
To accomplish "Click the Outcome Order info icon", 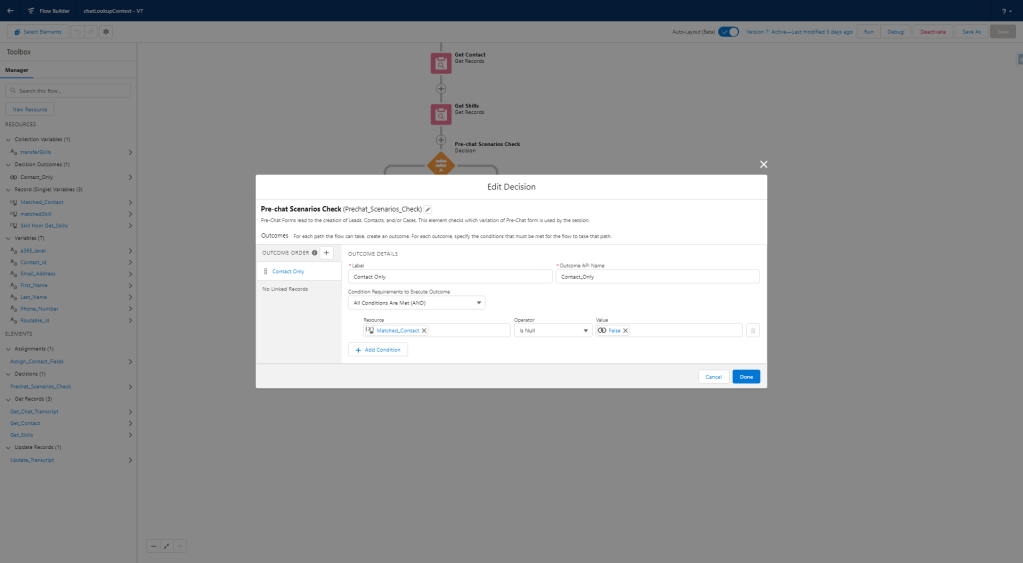I will pos(314,253).
